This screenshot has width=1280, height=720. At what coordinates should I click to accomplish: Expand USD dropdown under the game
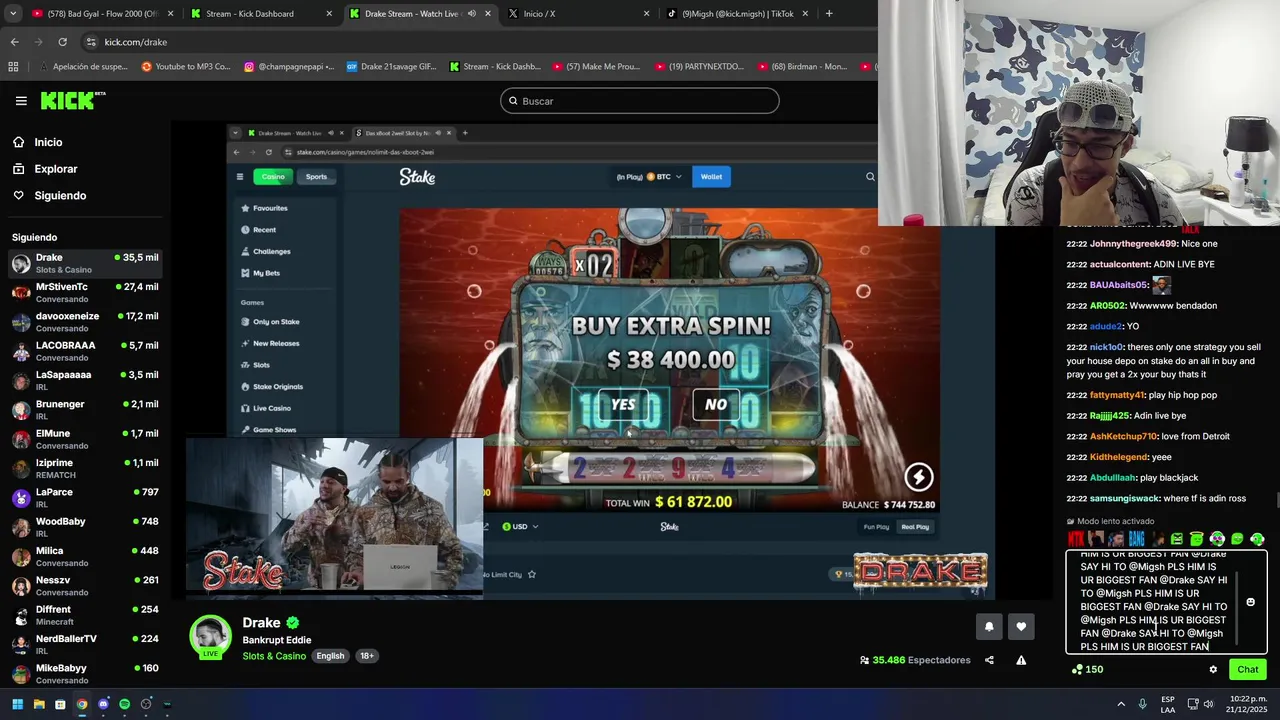click(x=520, y=527)
